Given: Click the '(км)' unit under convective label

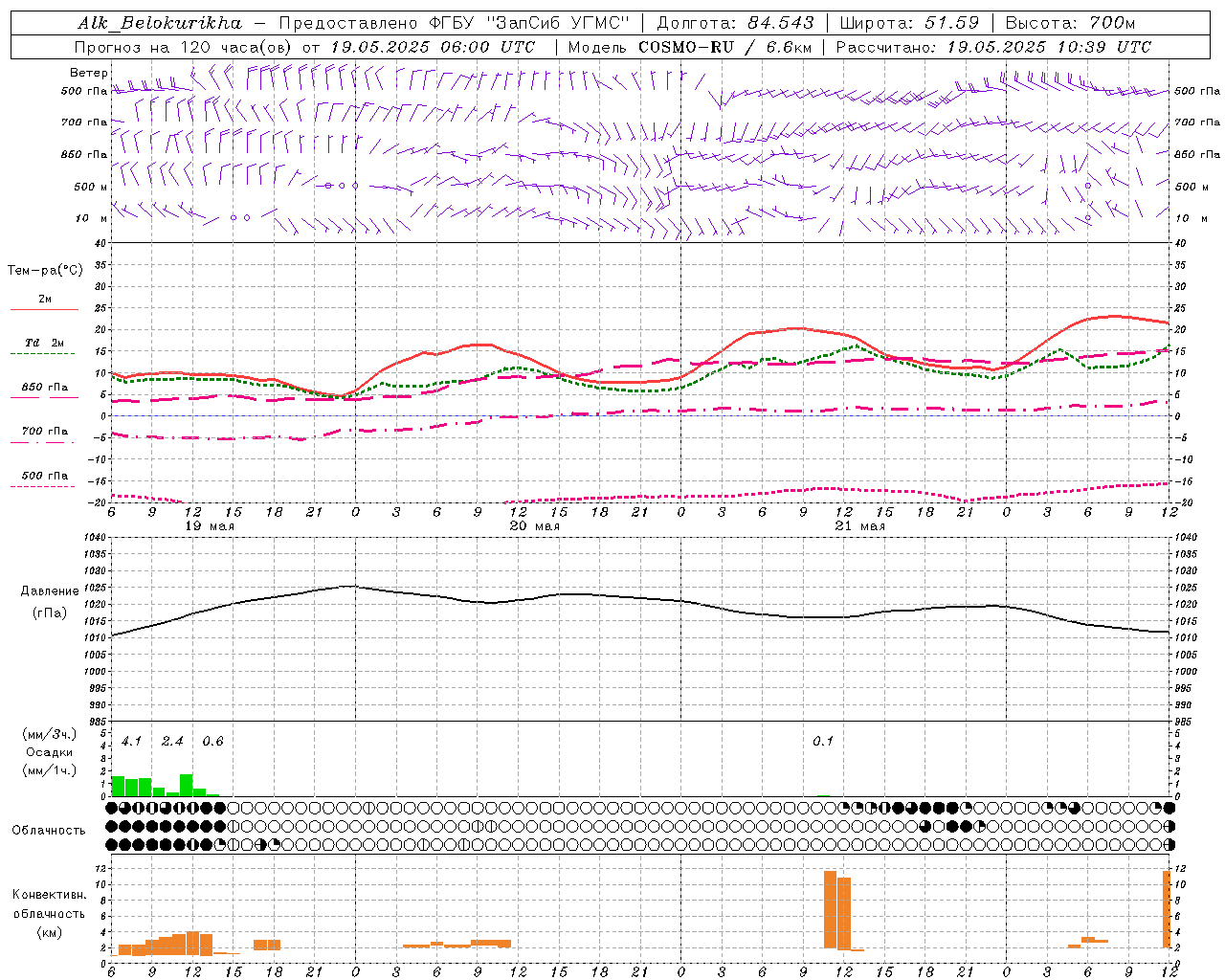Looking at the screenshot, I should point(49,932).
